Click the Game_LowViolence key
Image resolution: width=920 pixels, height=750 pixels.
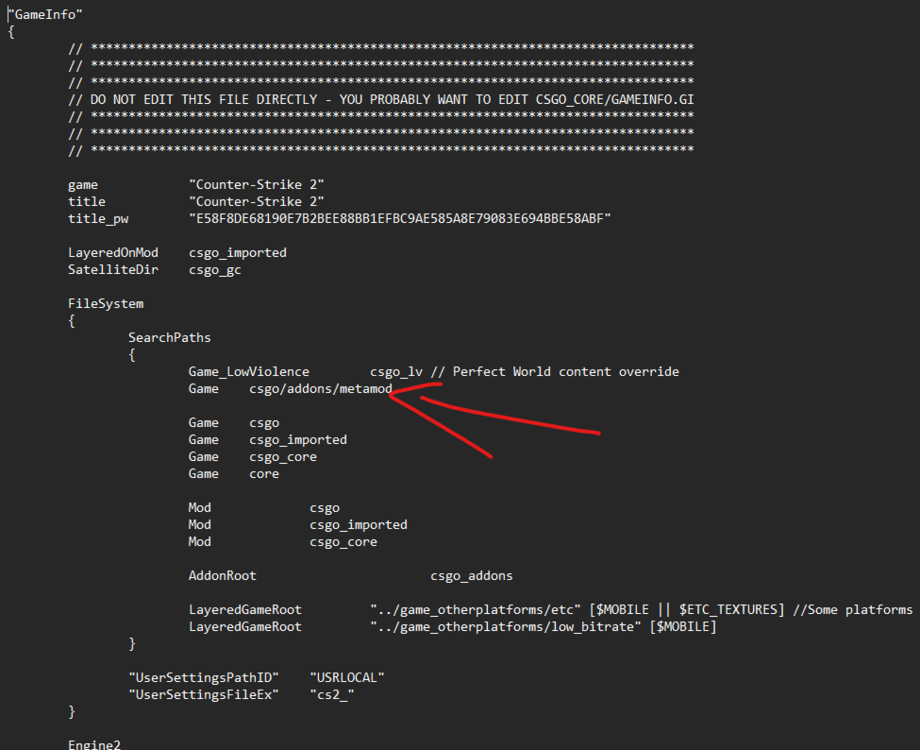(x=249, y=372)
